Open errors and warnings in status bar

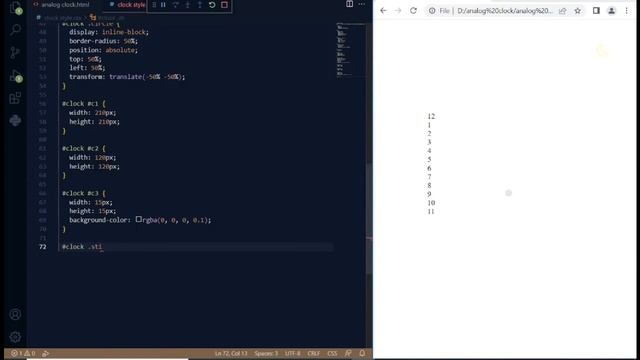point(23,353)
